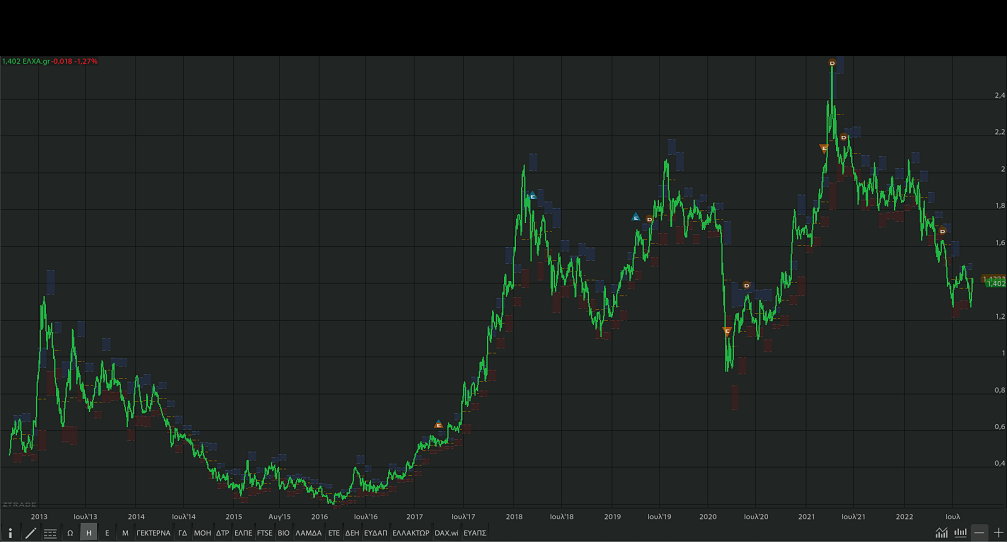This screenshot has height=542, width=1007.
Task: Click the D marker at the 2021 peak
Action: (832, 62)
